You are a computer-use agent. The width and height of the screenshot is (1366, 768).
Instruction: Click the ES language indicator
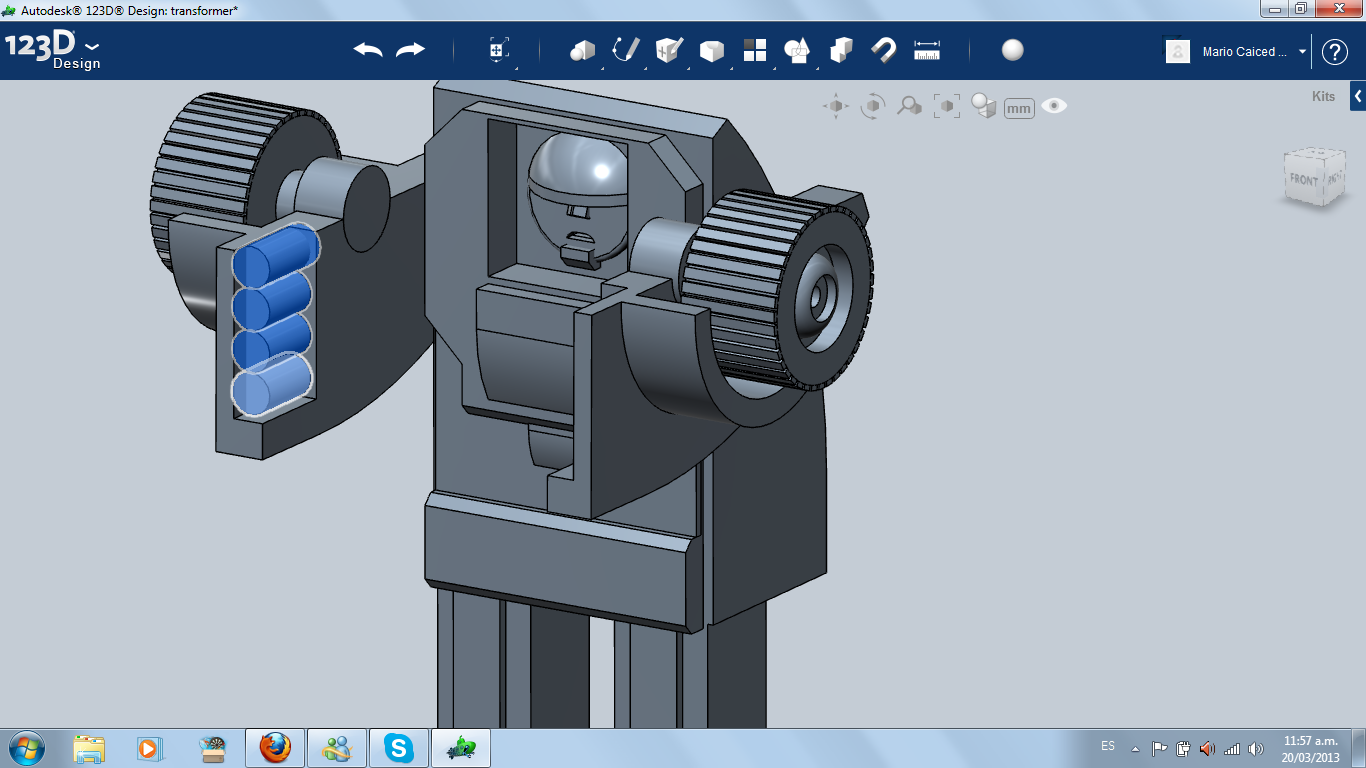1108,746
